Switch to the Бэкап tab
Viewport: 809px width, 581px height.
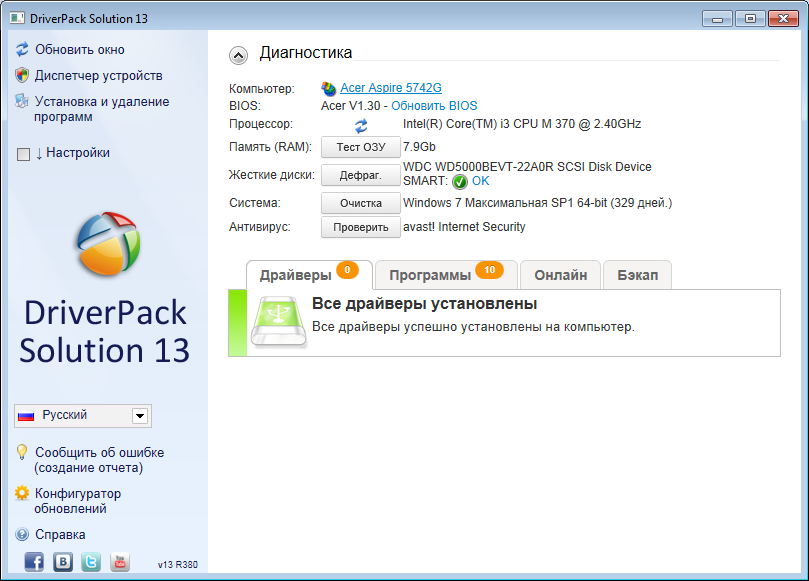[638, 275]
